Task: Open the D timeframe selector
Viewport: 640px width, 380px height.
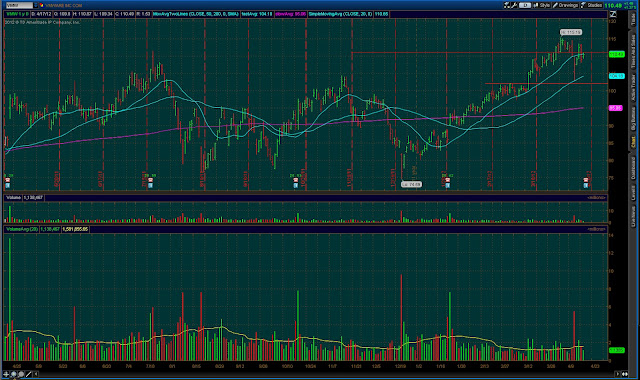Action: point(525,5)
